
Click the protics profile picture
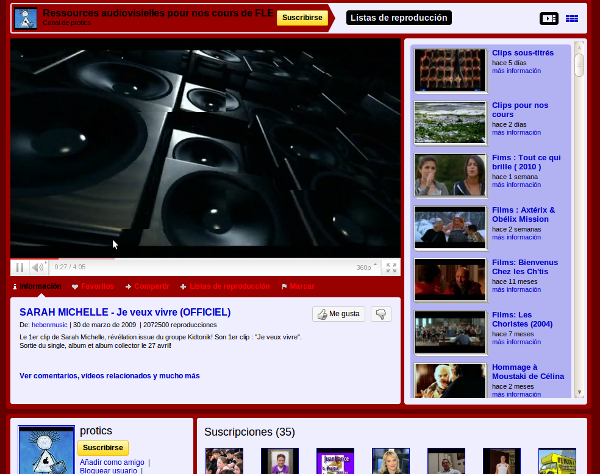(46, 450)
